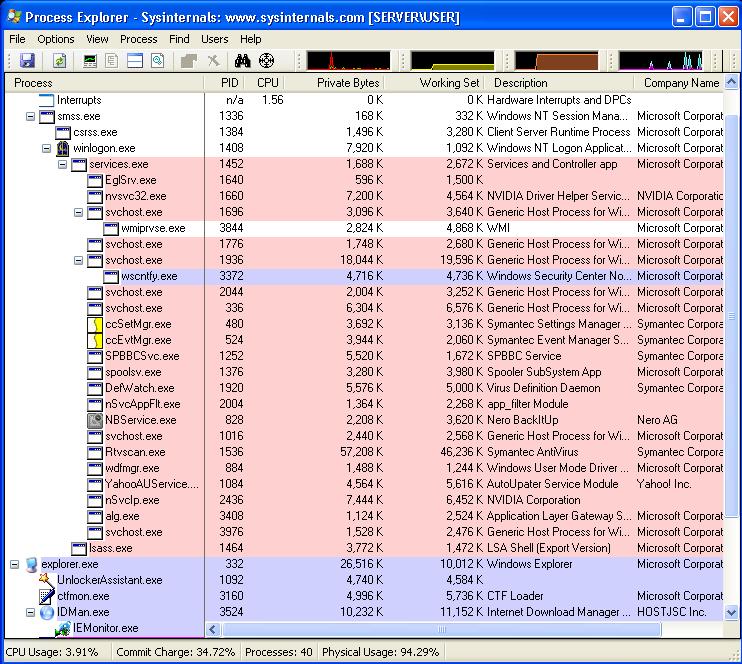The image size is (742, 664).
Task: Open the Help menu
Action: pyautogui.click(x=251, y=39)
